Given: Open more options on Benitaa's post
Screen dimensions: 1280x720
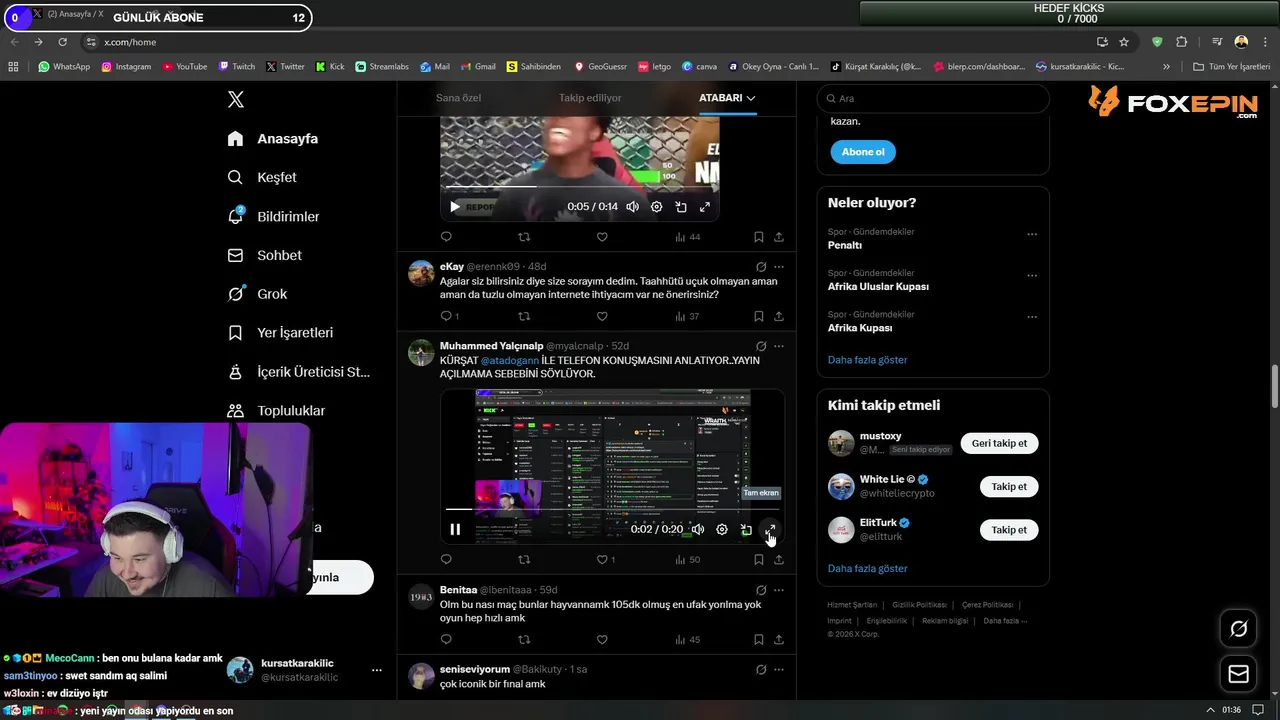Looking at the screenshot, I should (x=779, y=590).
